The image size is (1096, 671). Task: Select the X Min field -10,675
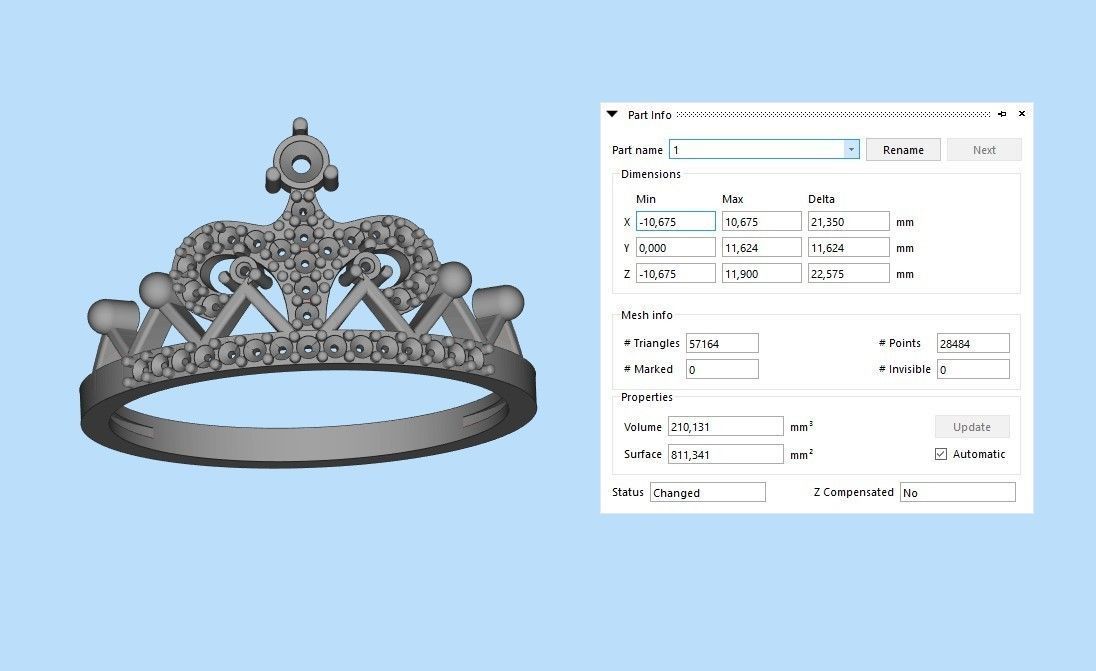coord(675,222)
